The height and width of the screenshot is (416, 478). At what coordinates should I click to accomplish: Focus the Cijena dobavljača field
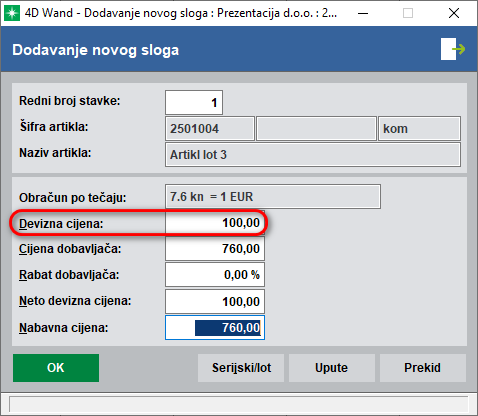[x=215, y=249]
